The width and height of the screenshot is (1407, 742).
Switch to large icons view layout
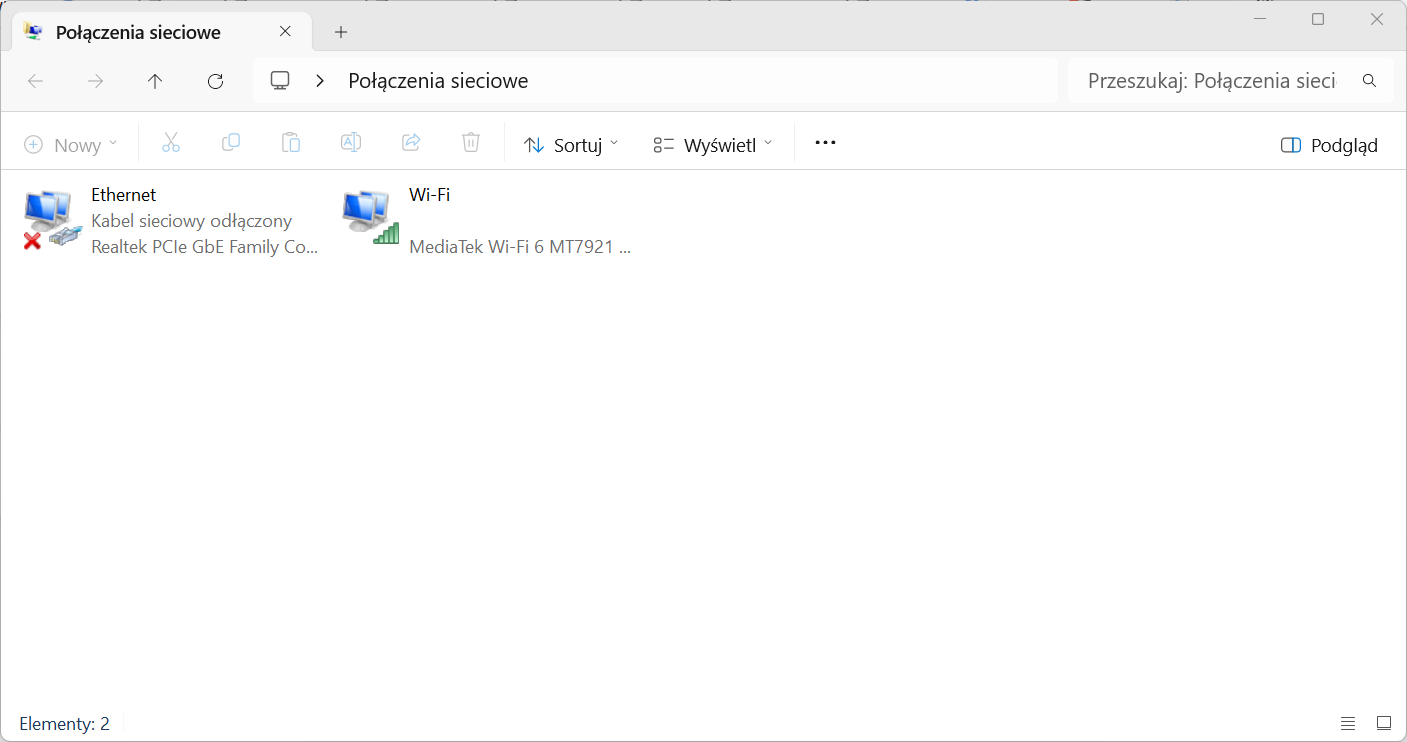[1384, 723]
